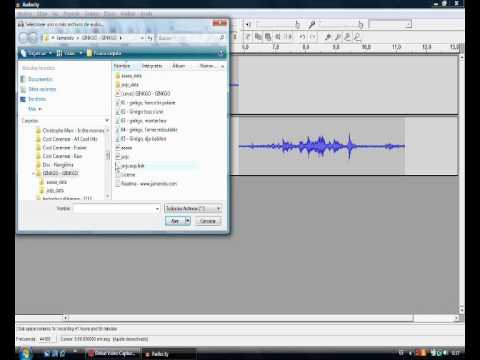Click the 10.0 mark on timeline ruler
The image size is (480, 360).
pos(366,47)
